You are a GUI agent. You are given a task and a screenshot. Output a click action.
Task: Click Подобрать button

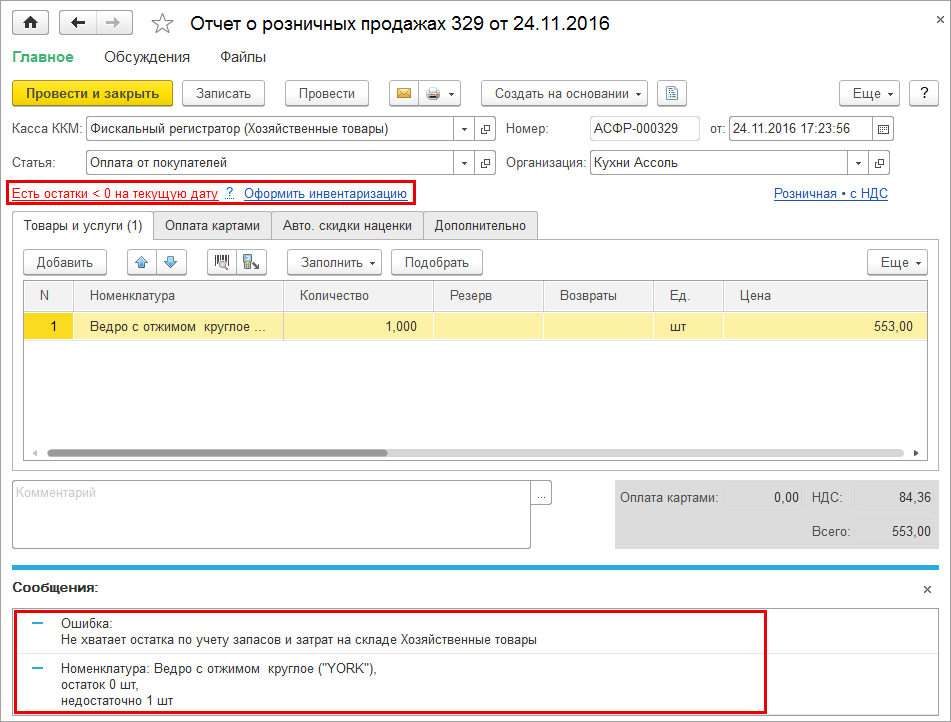(437, 262)
